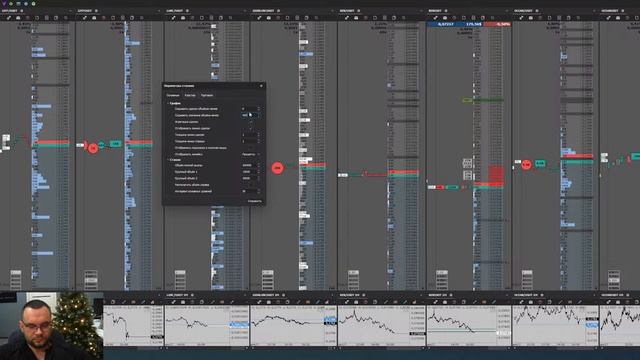This screenshot has height=360, width=640.
Task: Open the last mini chart in bottom row
Action: pos(620,326)
